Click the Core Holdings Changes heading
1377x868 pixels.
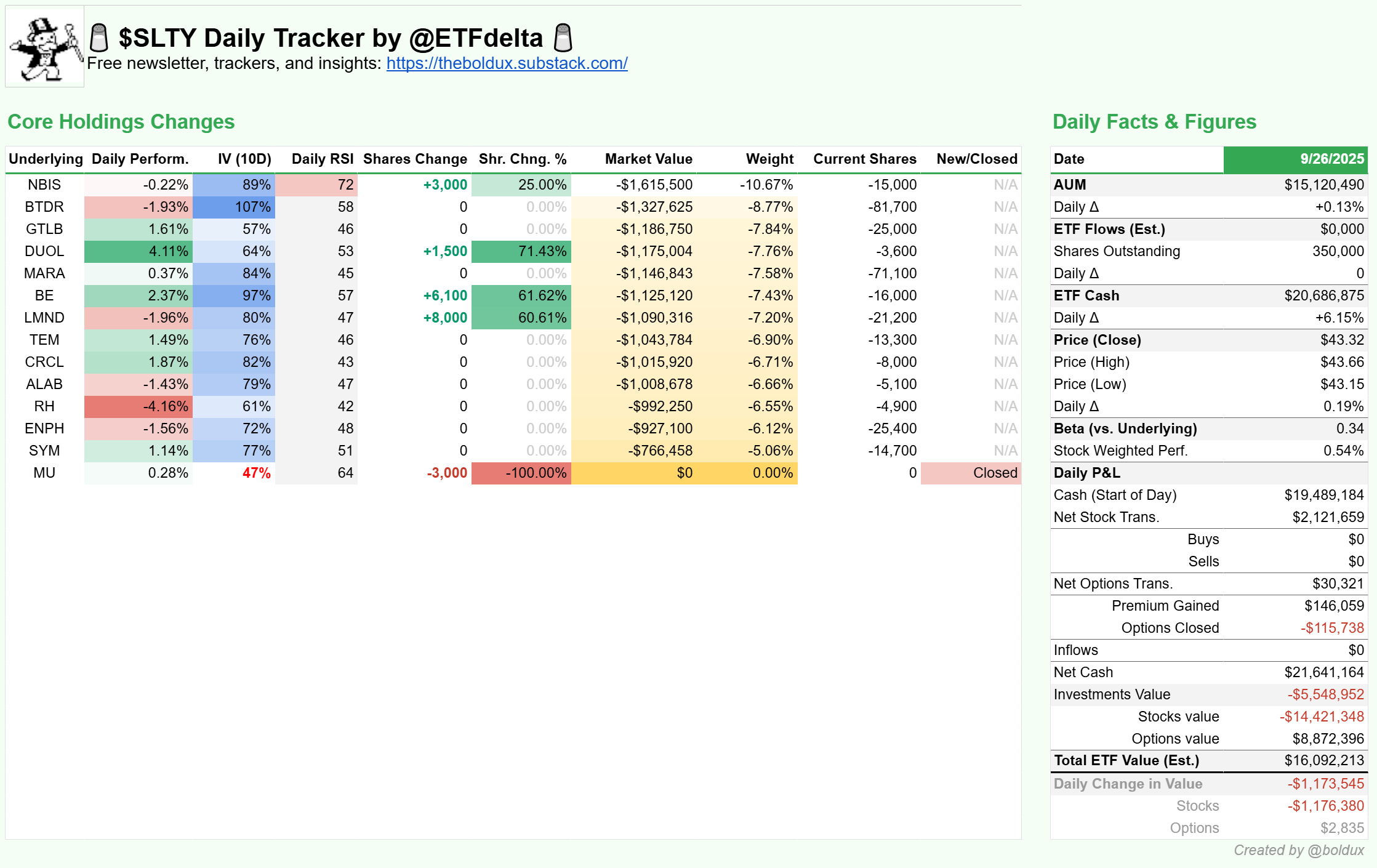pyautogui.click(x=121, y=122)
